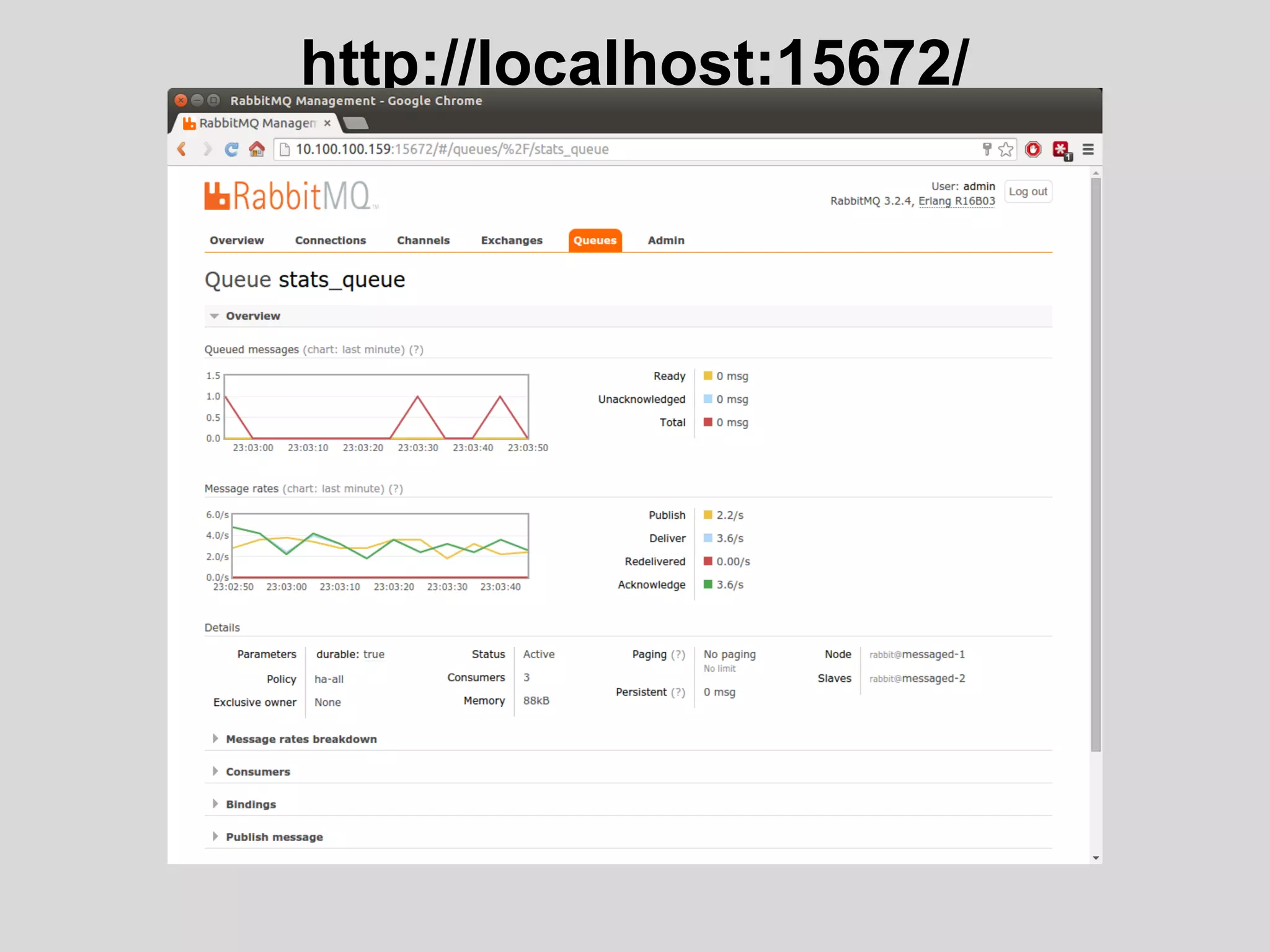This screenshot has height=952, width=1270.
Task: Open a new browser tab
Action: (x=356, y=123)
